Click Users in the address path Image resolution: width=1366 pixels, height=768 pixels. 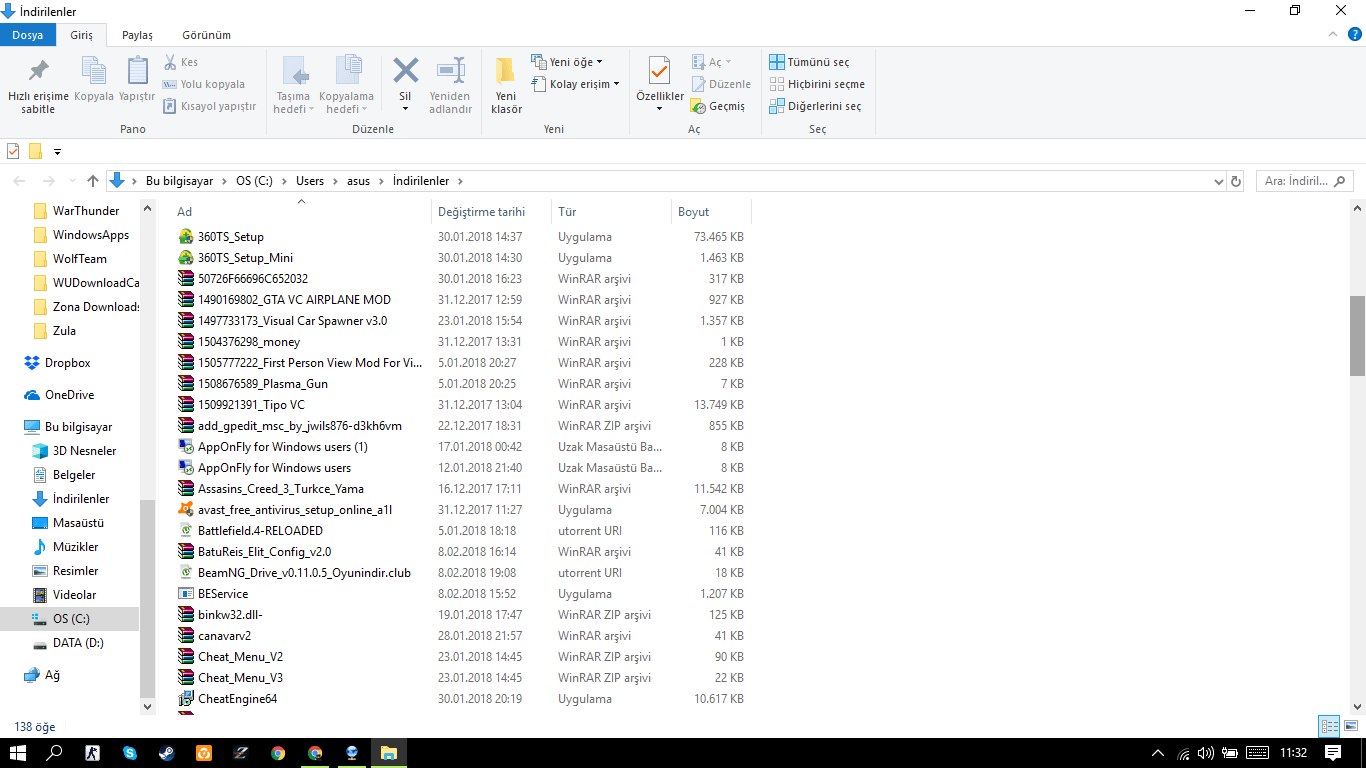point(310,181)
